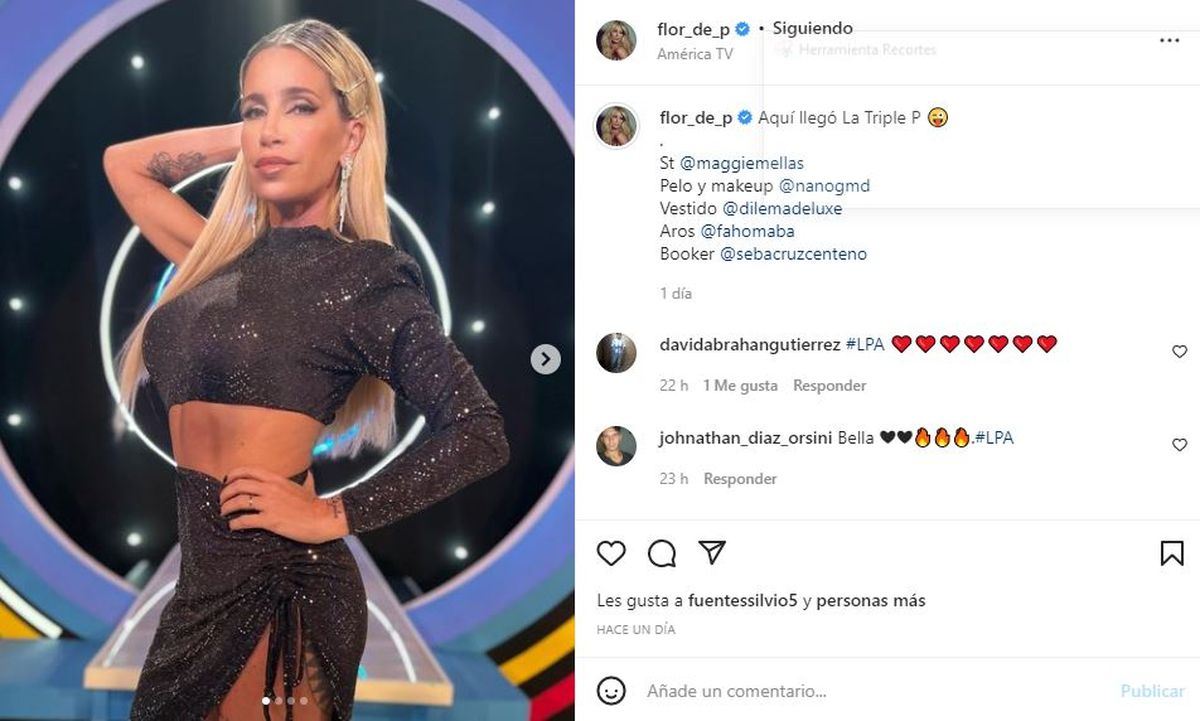1200x721 pixels.
Task: Open comments with the speech bubble icon
Action: pyautogui.click(x=661, y=553)
